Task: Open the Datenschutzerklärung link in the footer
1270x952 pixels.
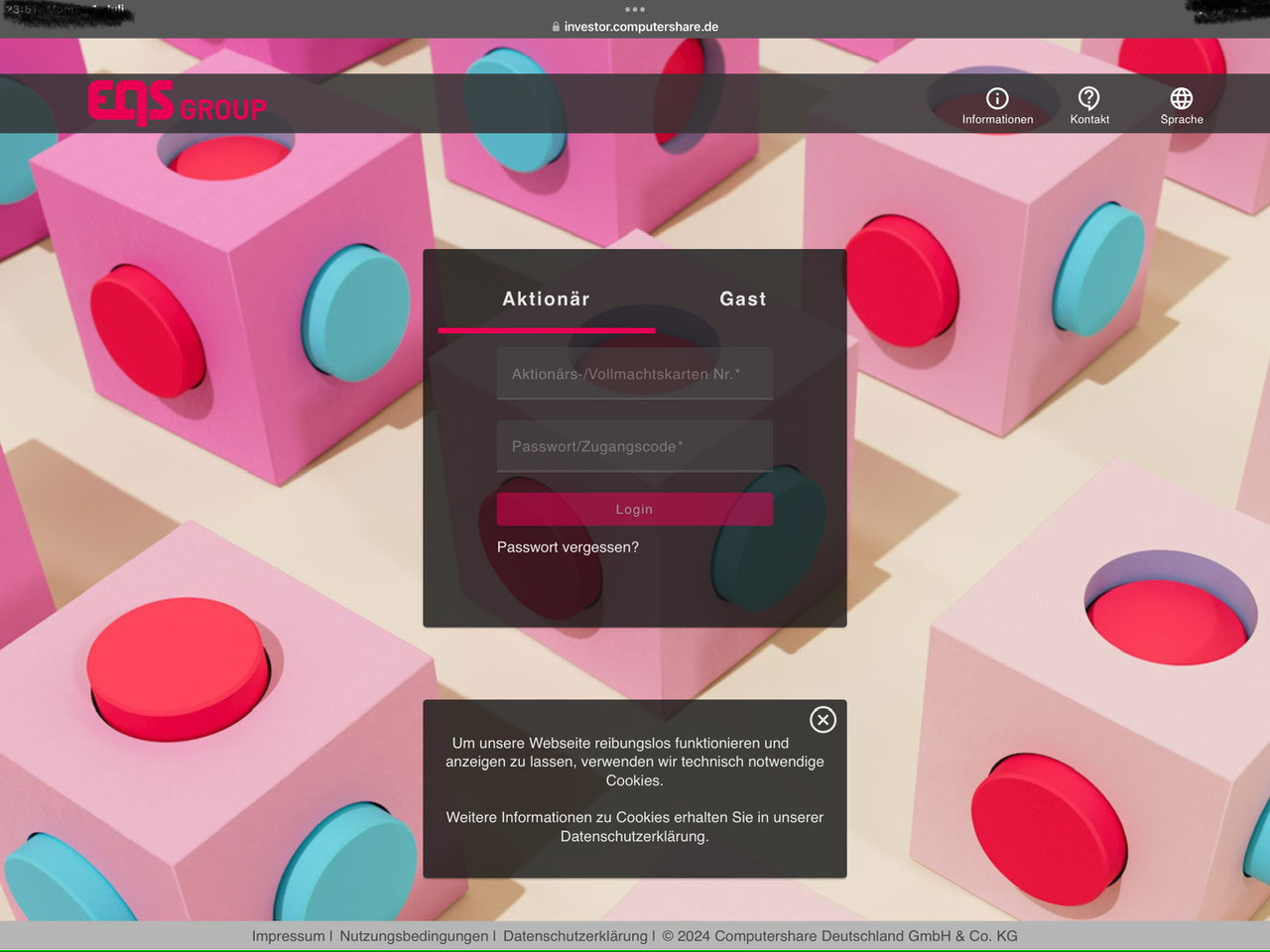Action: [x=574, y=936]
